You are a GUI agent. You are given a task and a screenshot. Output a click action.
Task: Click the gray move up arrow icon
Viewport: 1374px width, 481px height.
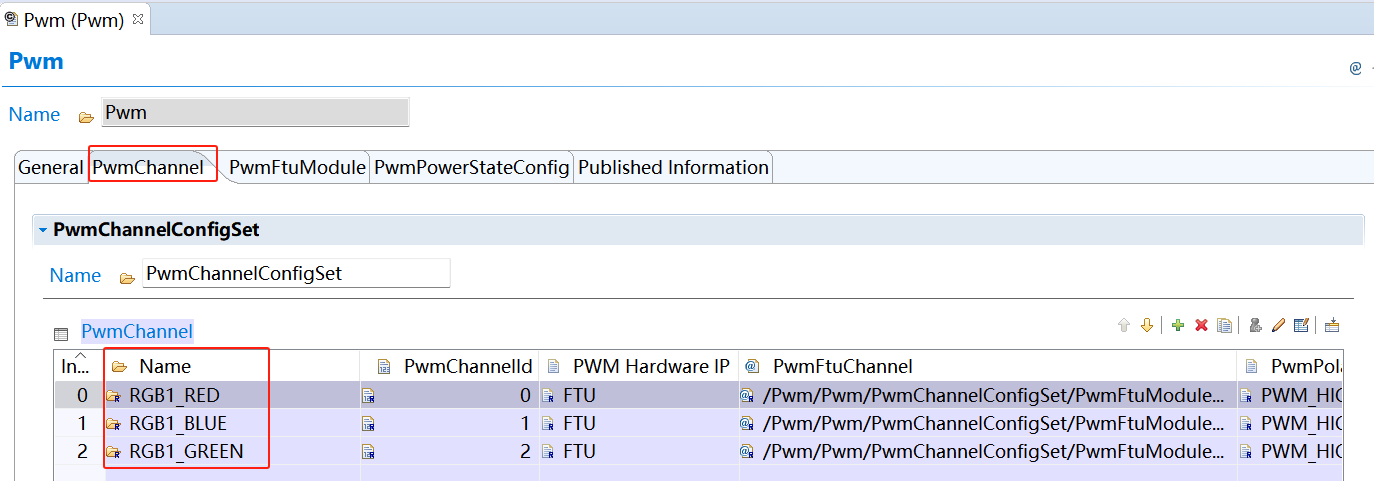tap(1123, 325)
